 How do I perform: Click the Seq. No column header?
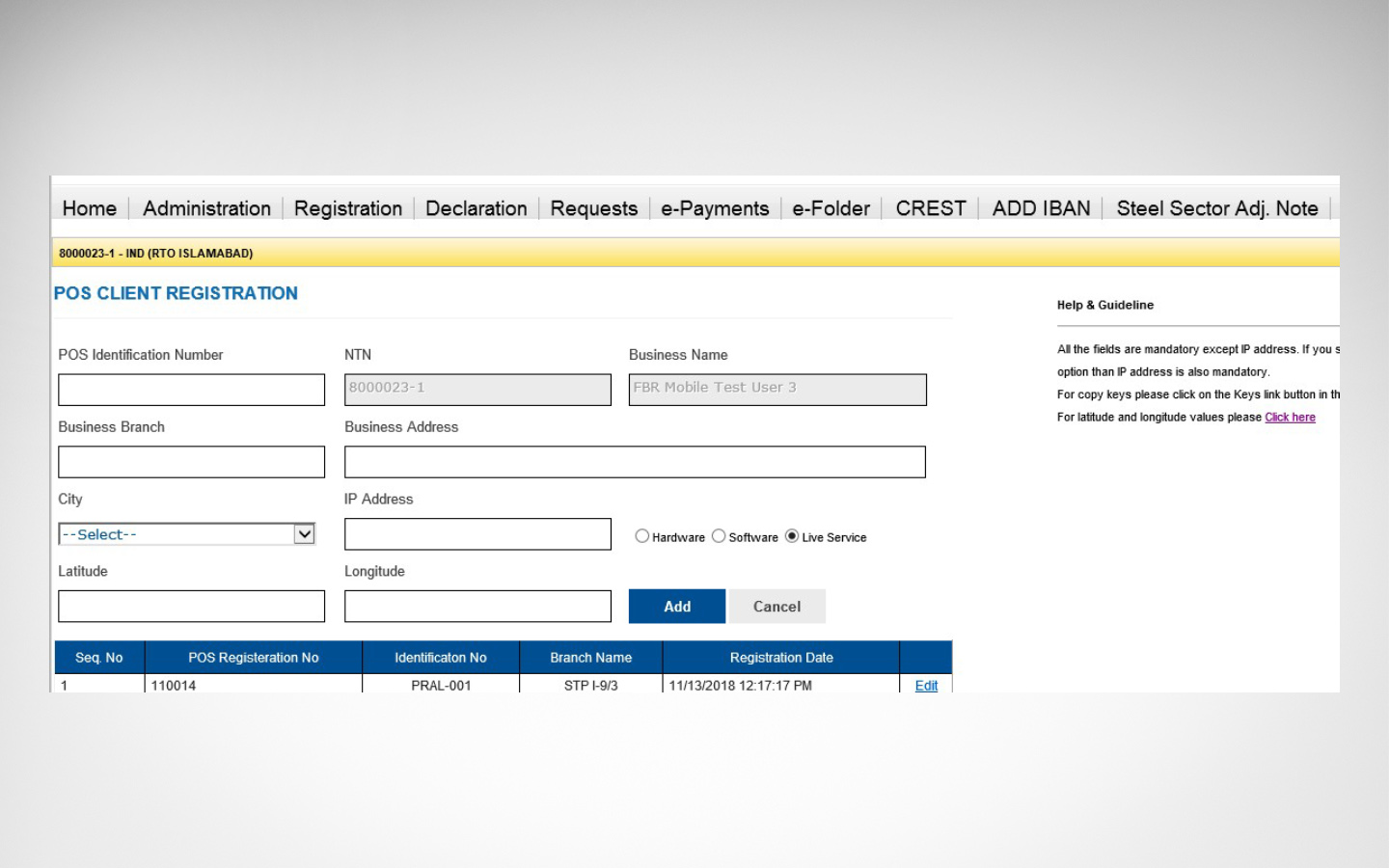coord(99,658)
